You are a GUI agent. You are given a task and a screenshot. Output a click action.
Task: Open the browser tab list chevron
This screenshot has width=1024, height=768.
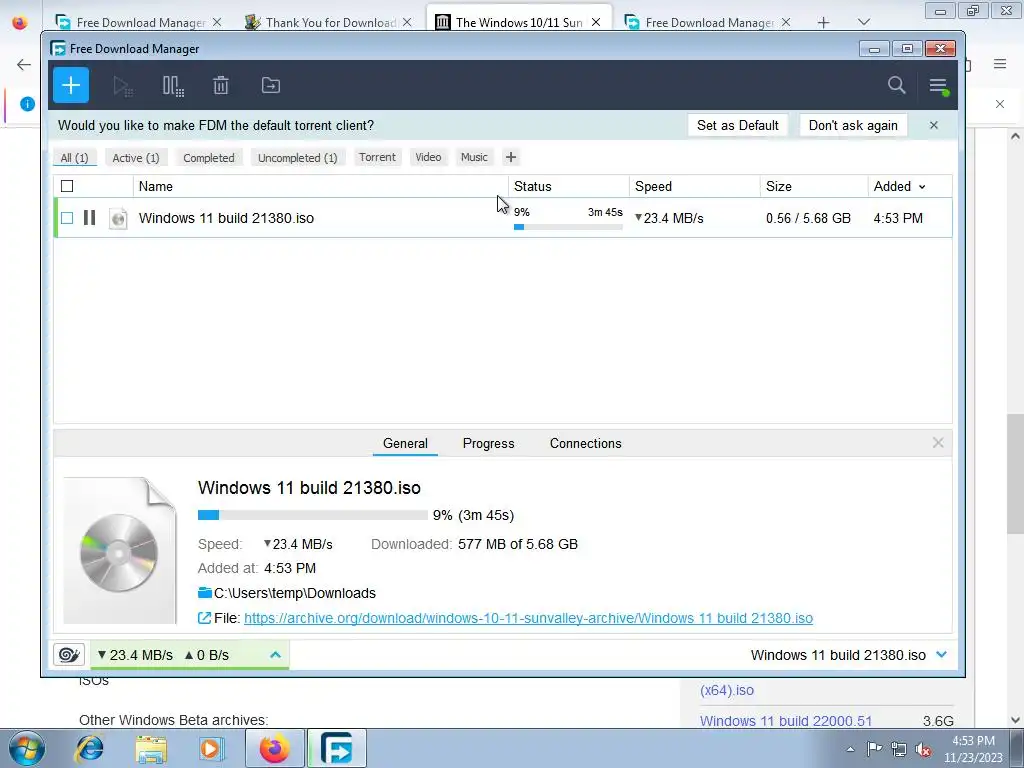[863, 22]
